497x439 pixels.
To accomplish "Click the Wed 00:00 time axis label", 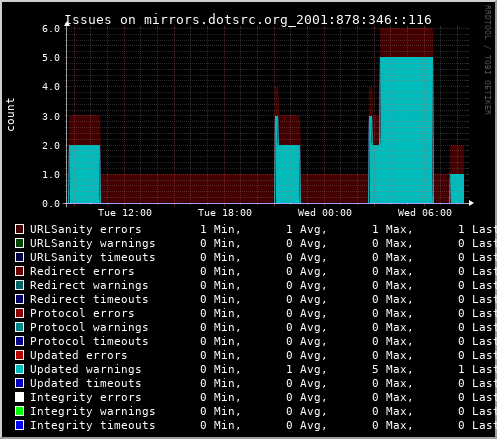I will click(x=325, y=213).
